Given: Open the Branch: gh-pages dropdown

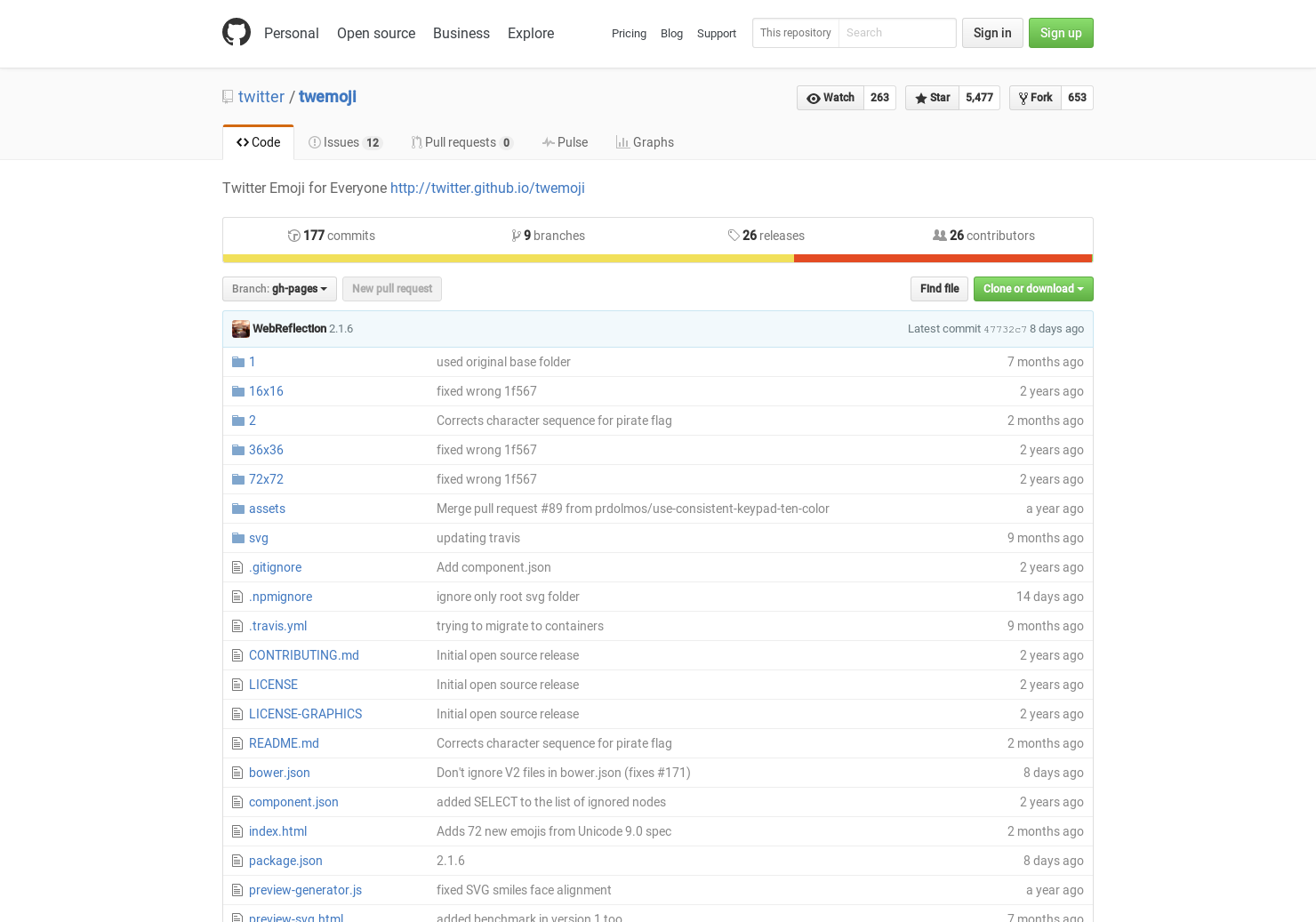Looking at the screenshot, I should click(x=279, y=289).
